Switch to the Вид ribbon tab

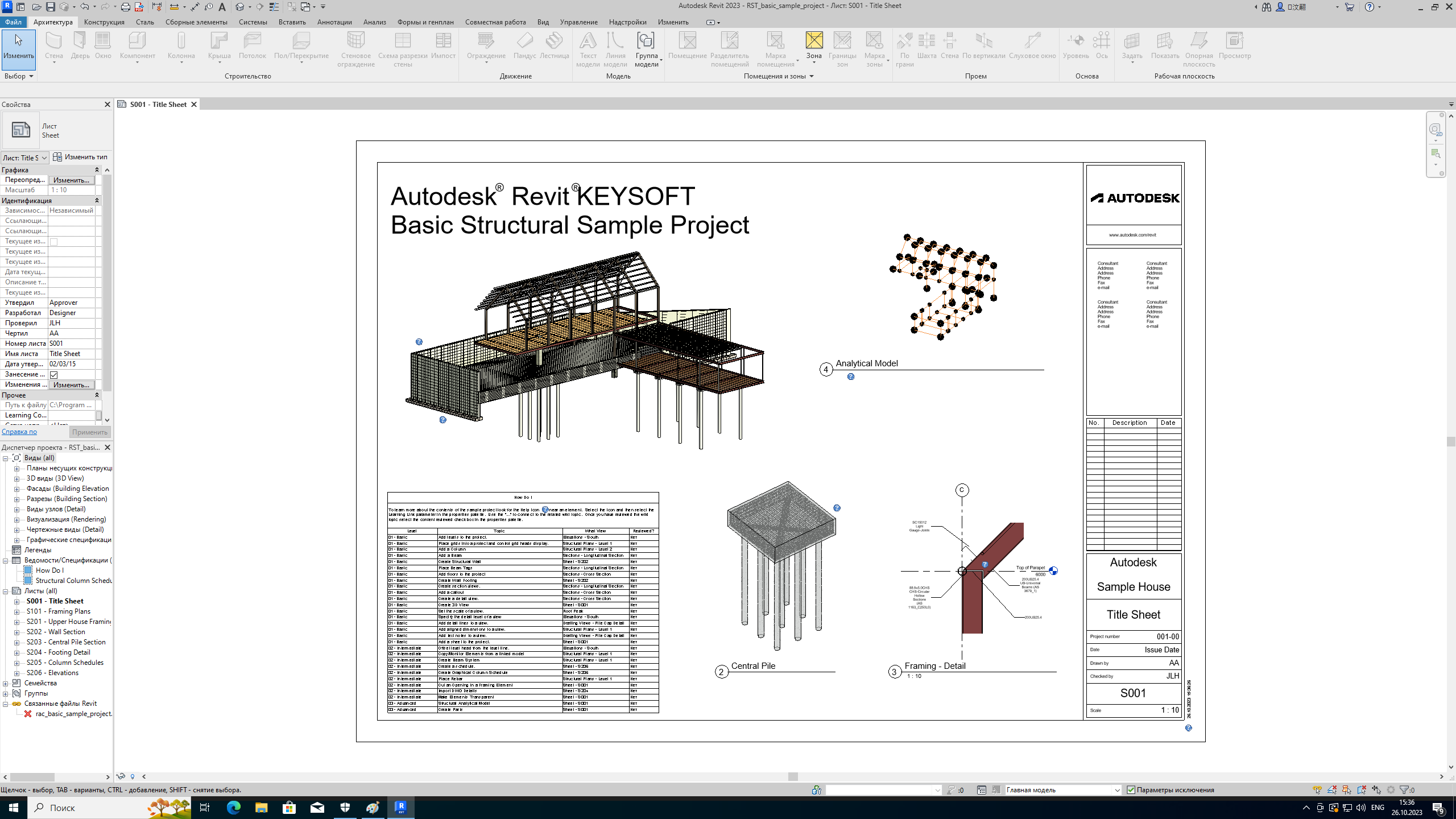(x=543, y=22)
